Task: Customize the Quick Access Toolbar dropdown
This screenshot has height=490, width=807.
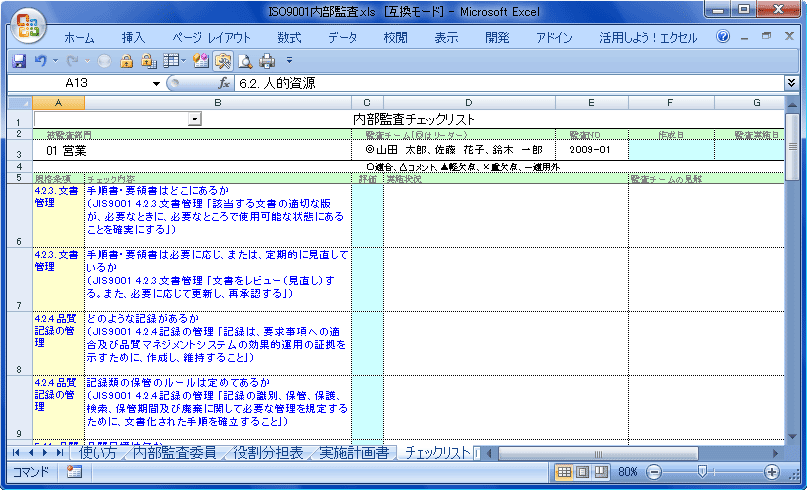Action: point(289,61)
